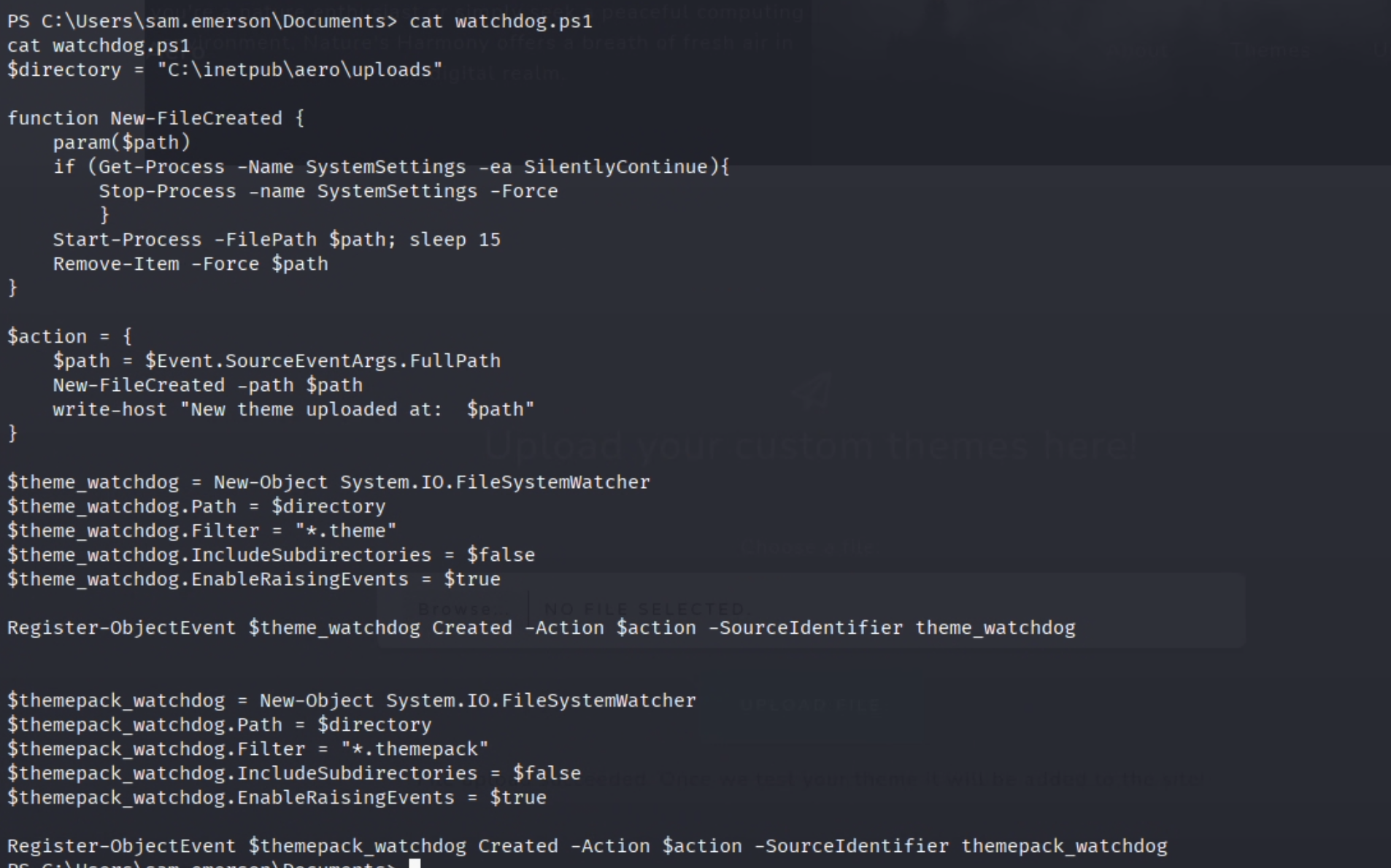This screenshot has height=868, width=1391.
Task: Click the blinking terminal cursor block
Action: (415, 863)
